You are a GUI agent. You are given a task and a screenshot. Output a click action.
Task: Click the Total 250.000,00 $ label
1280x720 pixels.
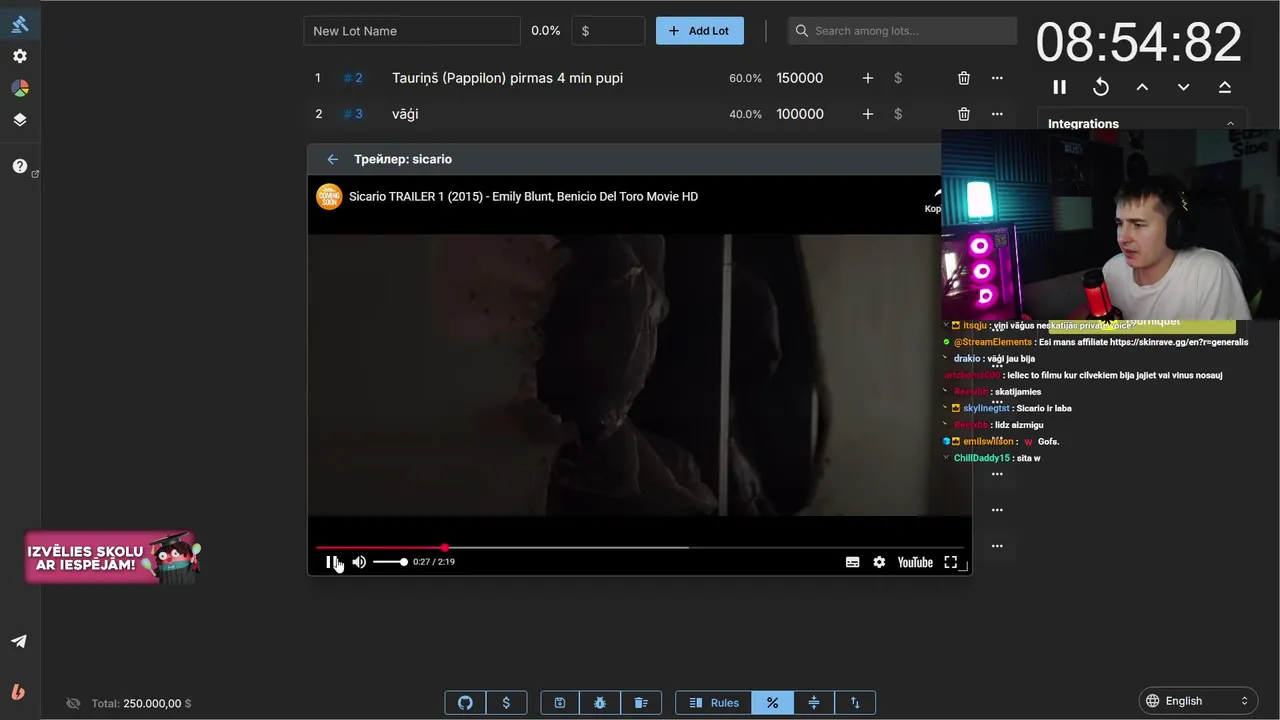tap(141, 704)
